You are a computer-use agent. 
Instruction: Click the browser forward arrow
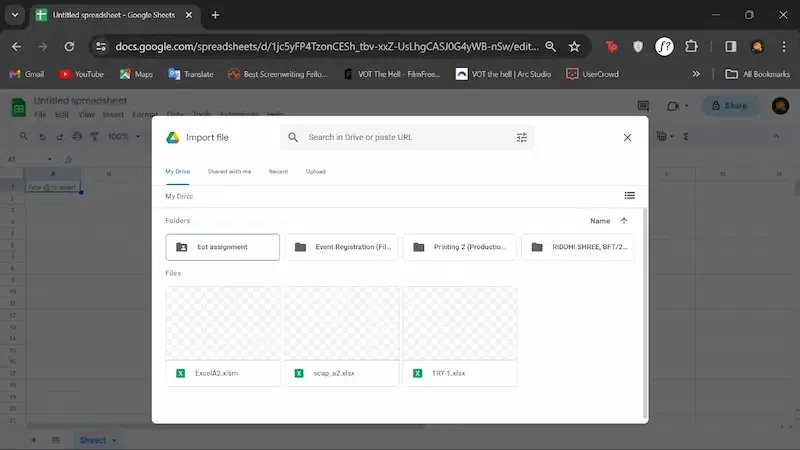42,46
